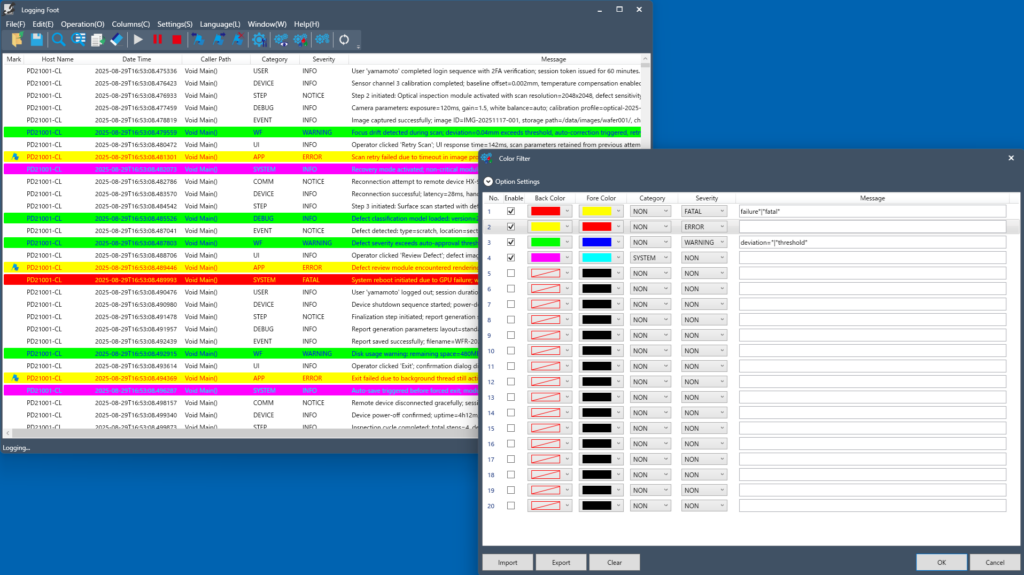Open the FATAL severity dropdown in row 1

click(x=705, y=211)
